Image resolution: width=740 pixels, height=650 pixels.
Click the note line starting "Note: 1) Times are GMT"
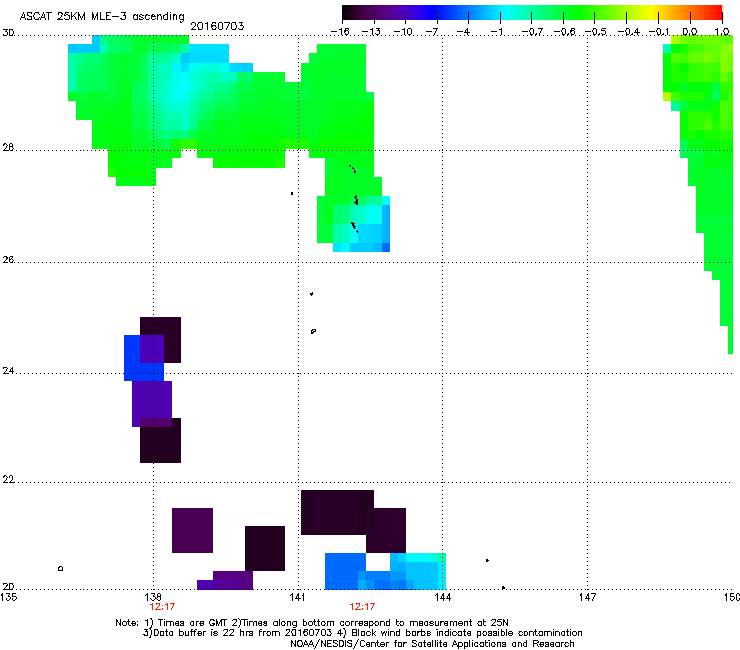[312, 623]
